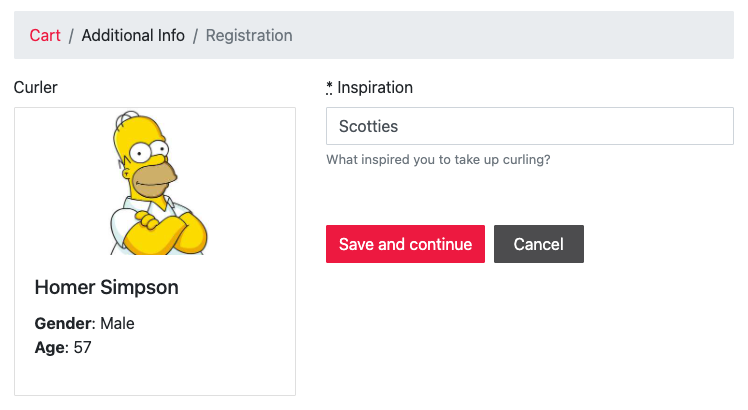The image size is (748, 410).
Task: Click the Inspiration text field
Action: pyautogui.click(x=530, y=126)
